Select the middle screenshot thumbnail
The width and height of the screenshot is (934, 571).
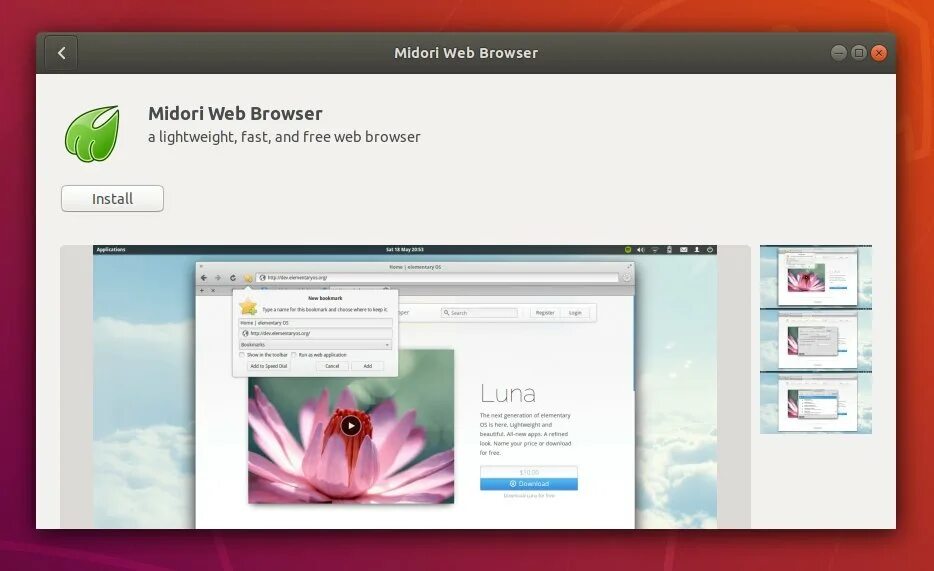pos(815,340)
